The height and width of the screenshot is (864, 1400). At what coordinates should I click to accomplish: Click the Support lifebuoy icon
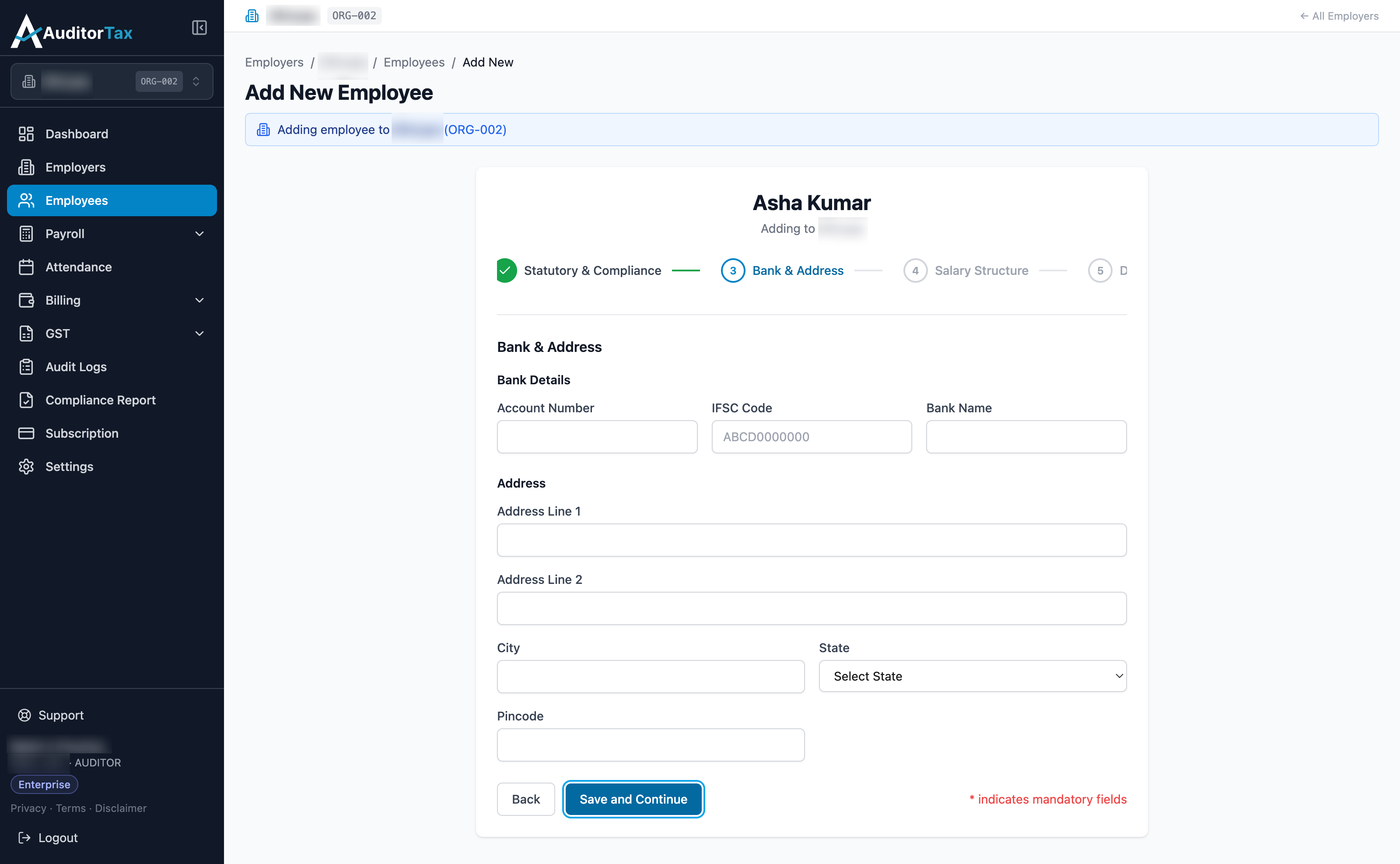pyautogui.click(x=24, y=715)
